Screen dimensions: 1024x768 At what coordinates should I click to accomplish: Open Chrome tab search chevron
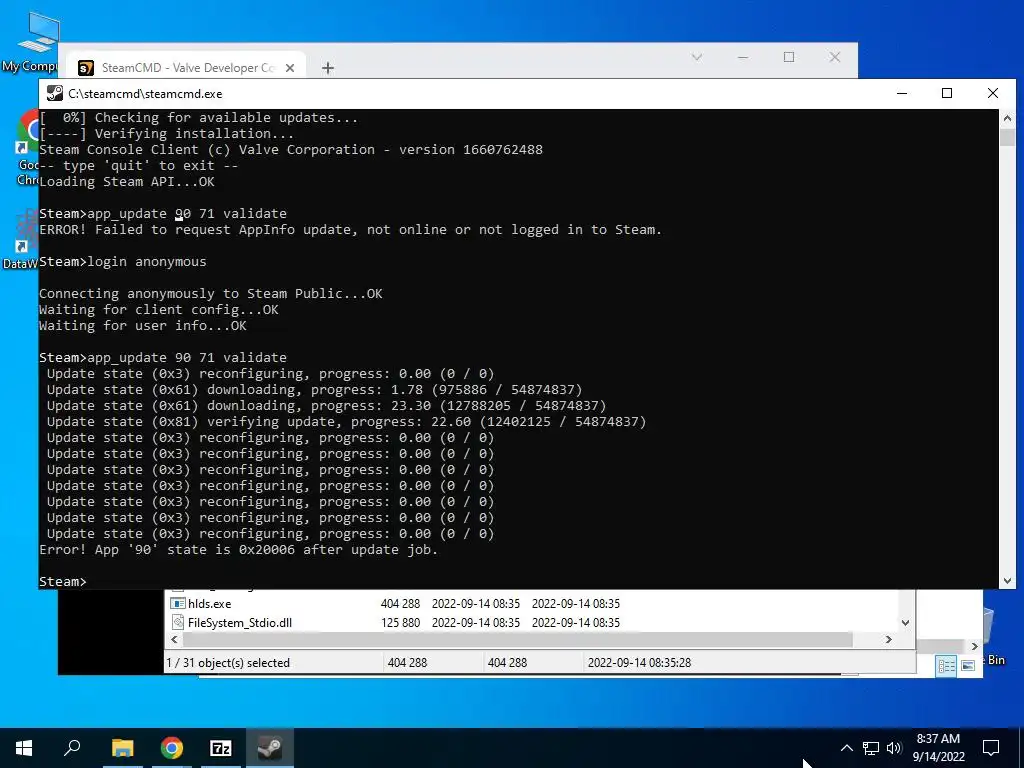click(697, 57)
